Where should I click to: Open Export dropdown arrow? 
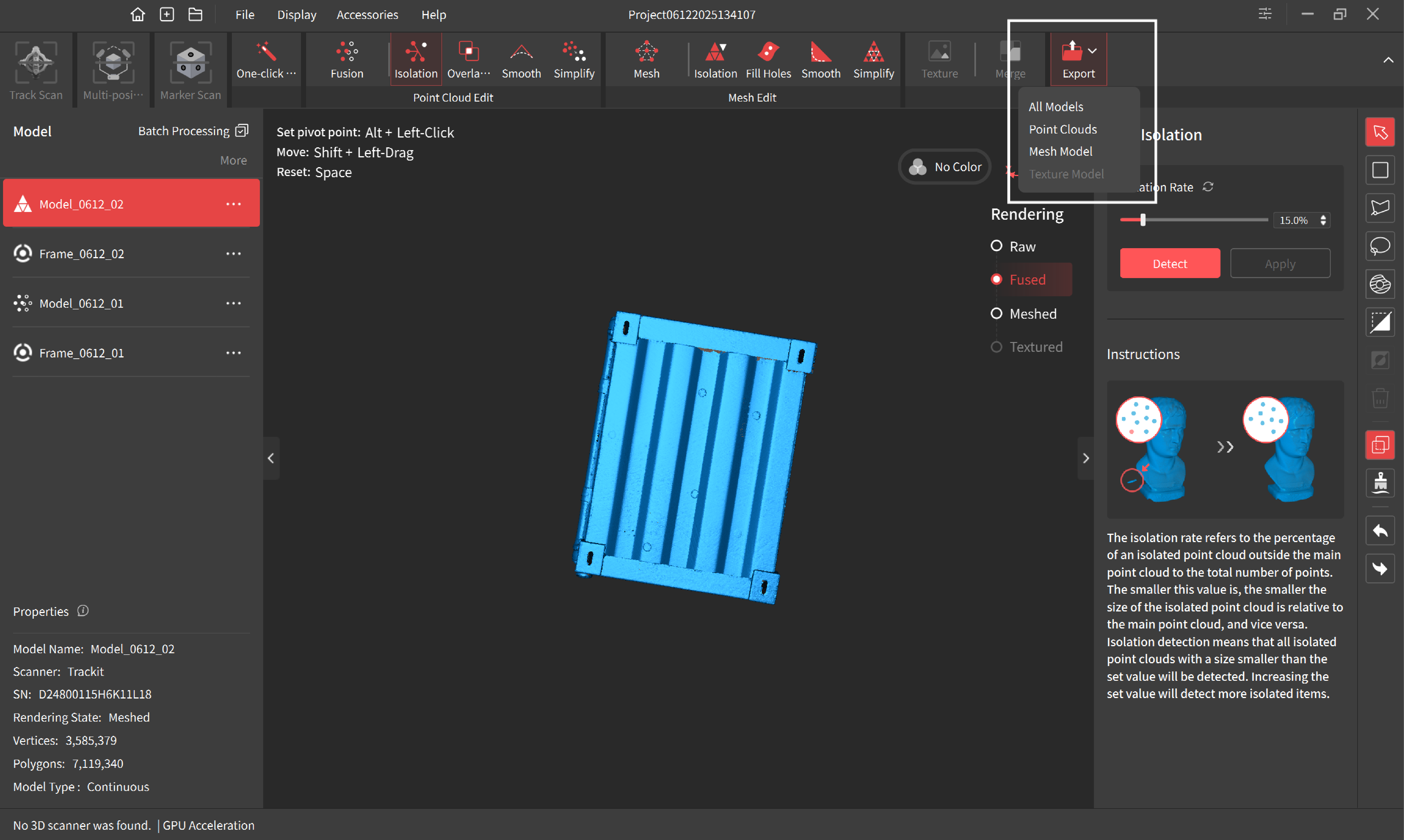tap(1092, 51)
